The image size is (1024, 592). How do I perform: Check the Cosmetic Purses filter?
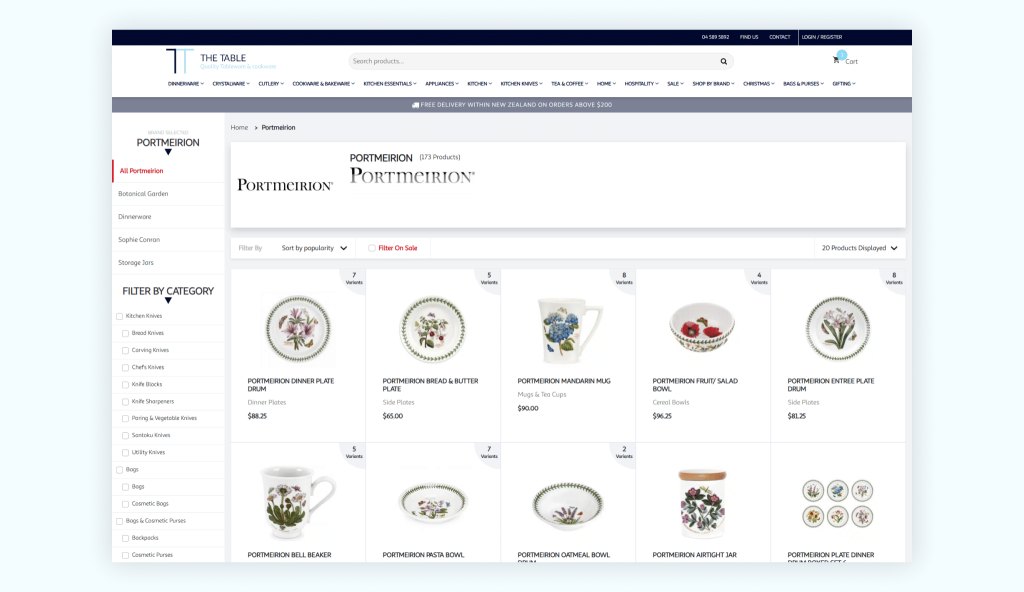click(125, 555)
